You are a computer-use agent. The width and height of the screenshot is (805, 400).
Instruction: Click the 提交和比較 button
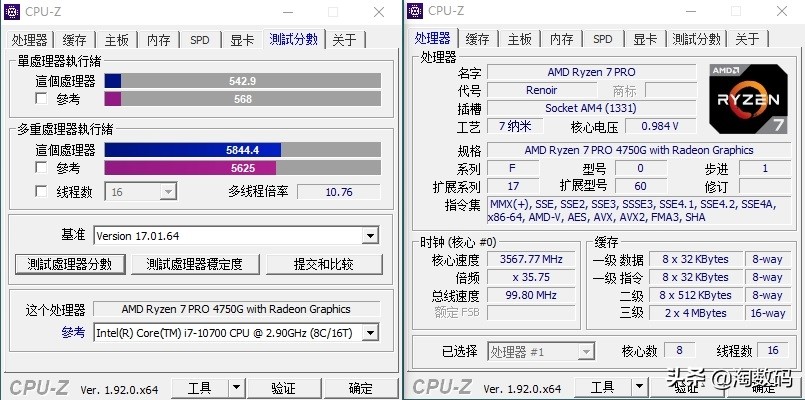[324, 264]
